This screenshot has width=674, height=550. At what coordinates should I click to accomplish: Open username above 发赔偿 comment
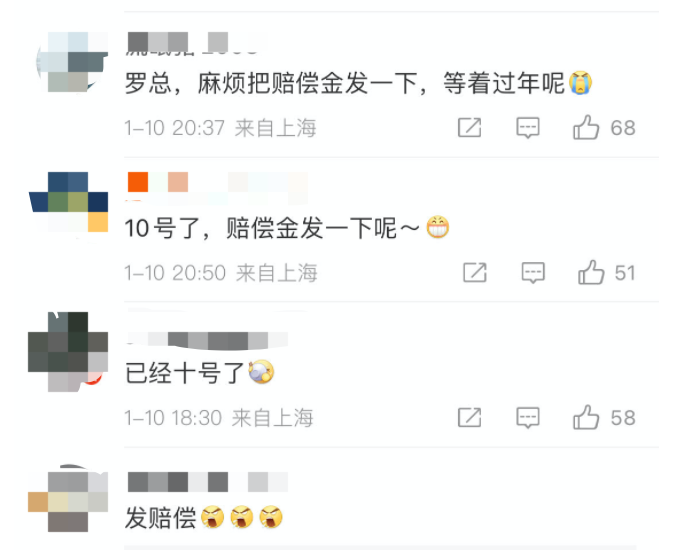207,482
